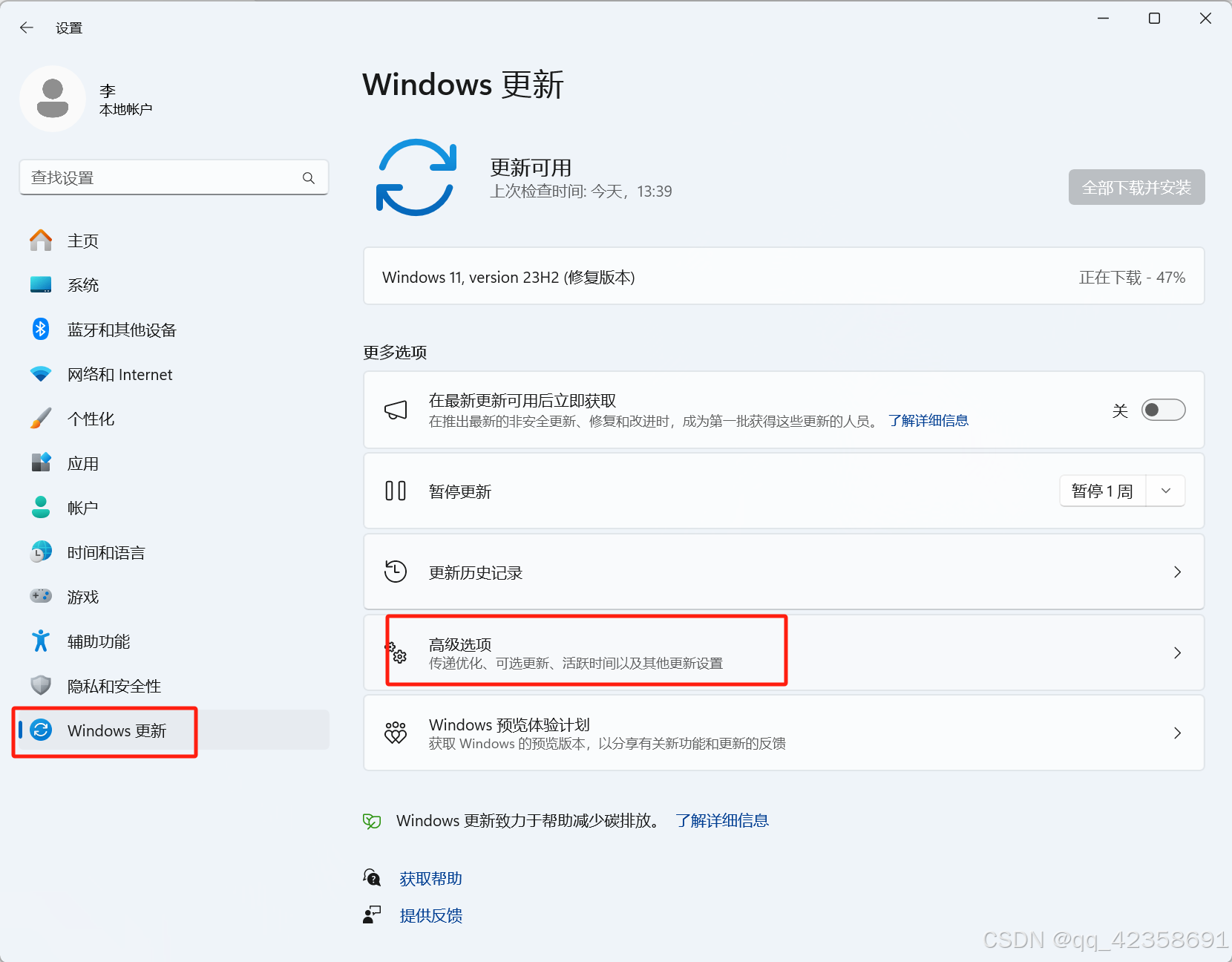Open 网络和 Internet settings

coord(174,374)
